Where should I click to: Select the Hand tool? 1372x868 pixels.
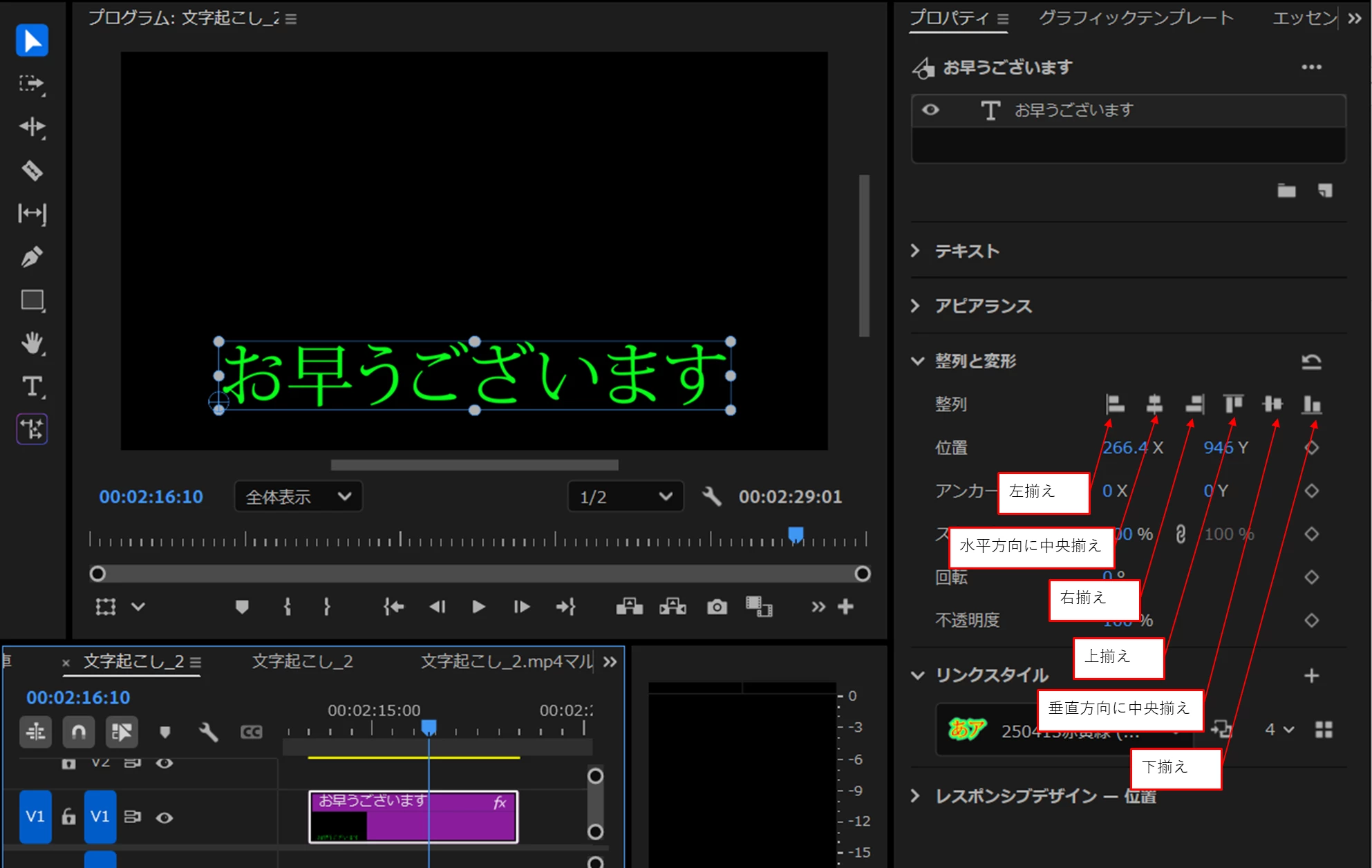[x=32, y=343]
